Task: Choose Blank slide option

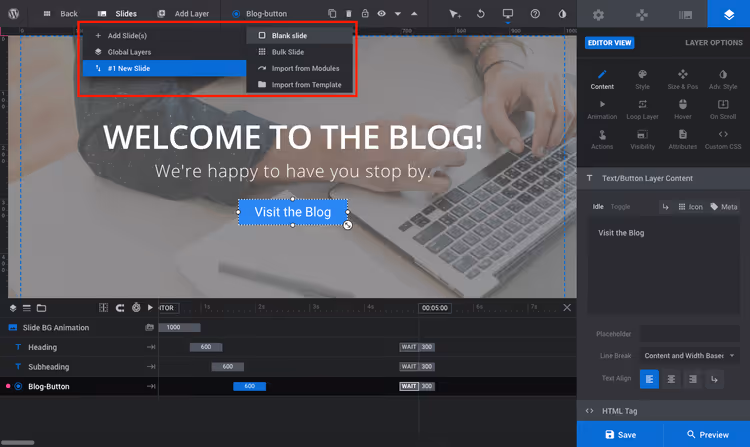Action: [x=299, y=35]
